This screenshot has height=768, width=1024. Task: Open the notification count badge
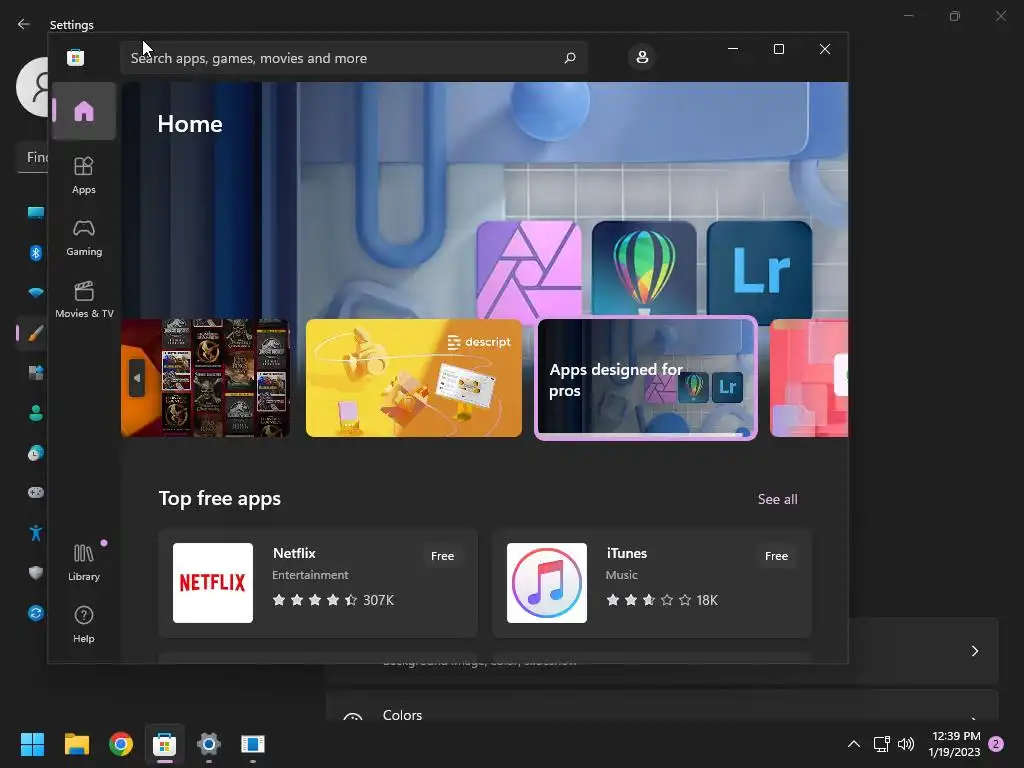(x=996, y=744)
